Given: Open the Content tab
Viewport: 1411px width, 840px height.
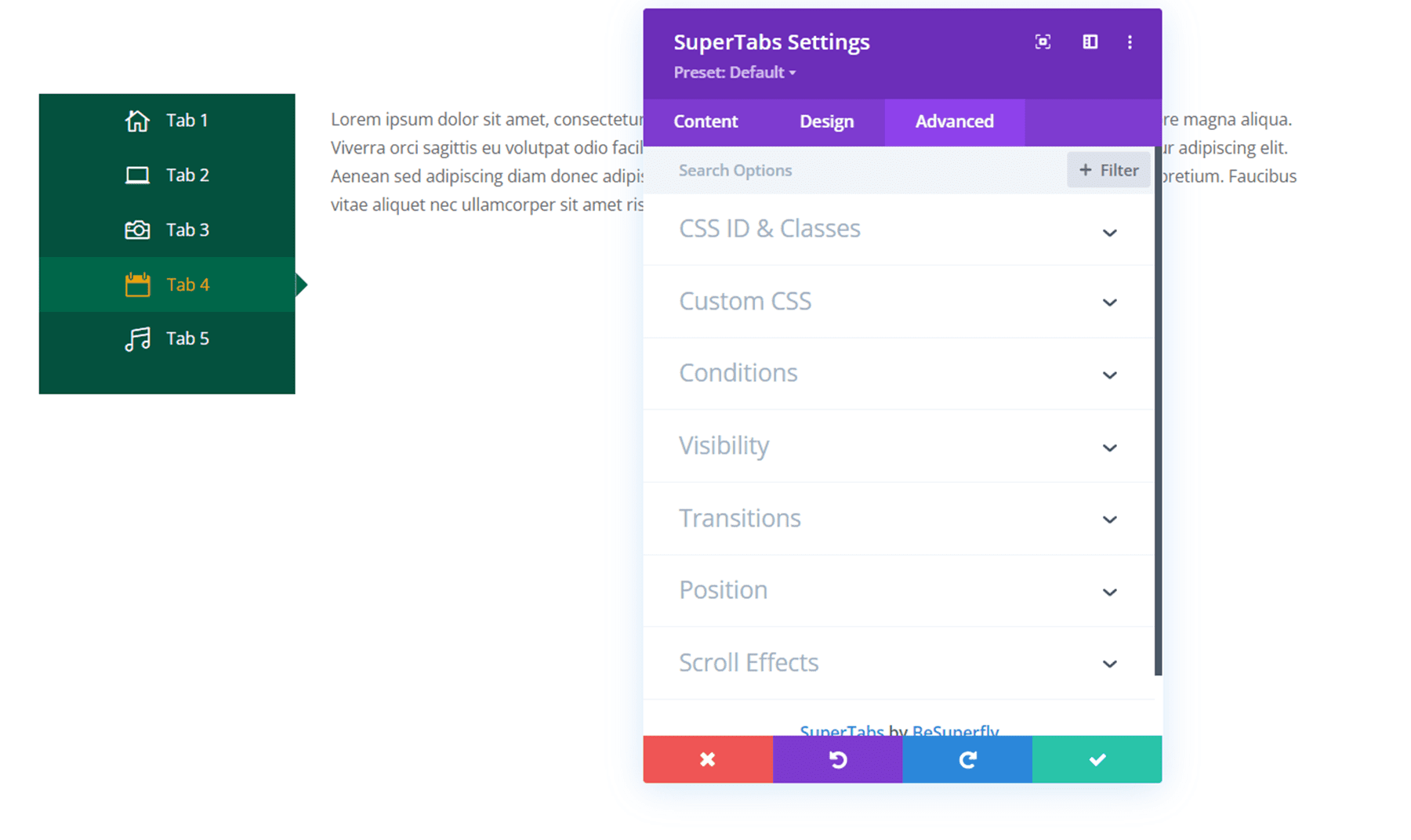Looking at the screenshot, I should [705, 121].
